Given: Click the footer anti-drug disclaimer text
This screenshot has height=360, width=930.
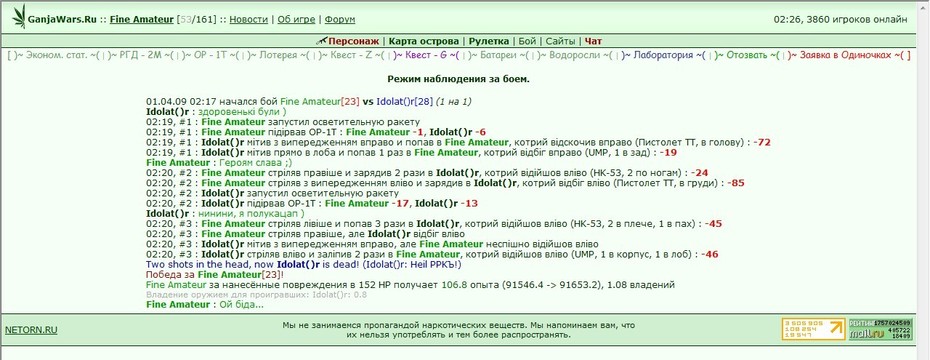Looking at the screenshot, I should pos(458,330).
